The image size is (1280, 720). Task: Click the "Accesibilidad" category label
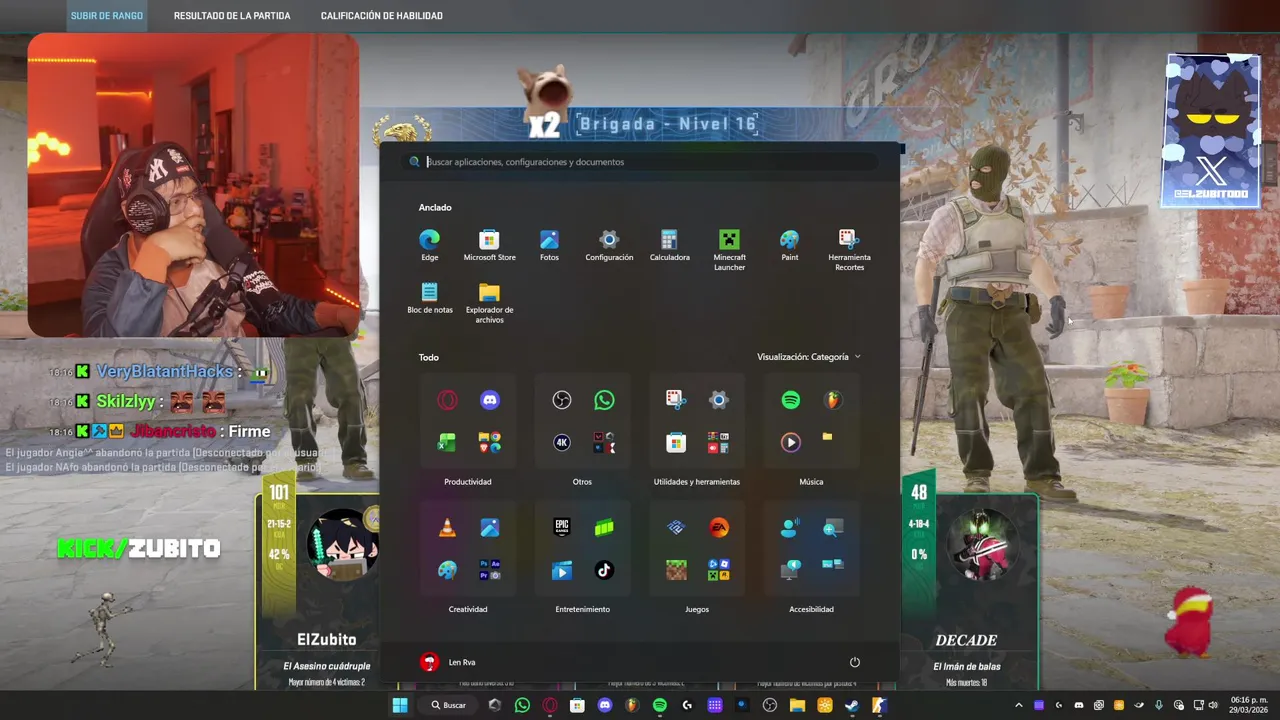click(x=811, y=609)
